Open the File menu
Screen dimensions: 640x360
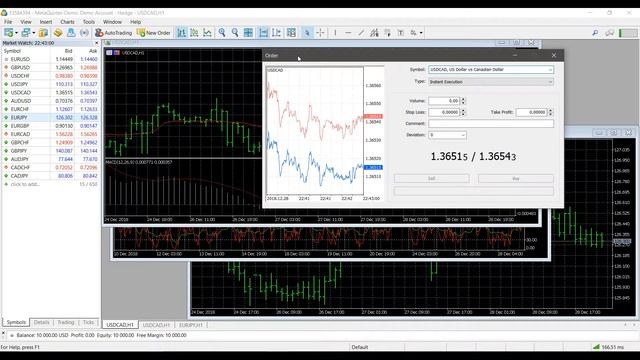coord(8,22)
